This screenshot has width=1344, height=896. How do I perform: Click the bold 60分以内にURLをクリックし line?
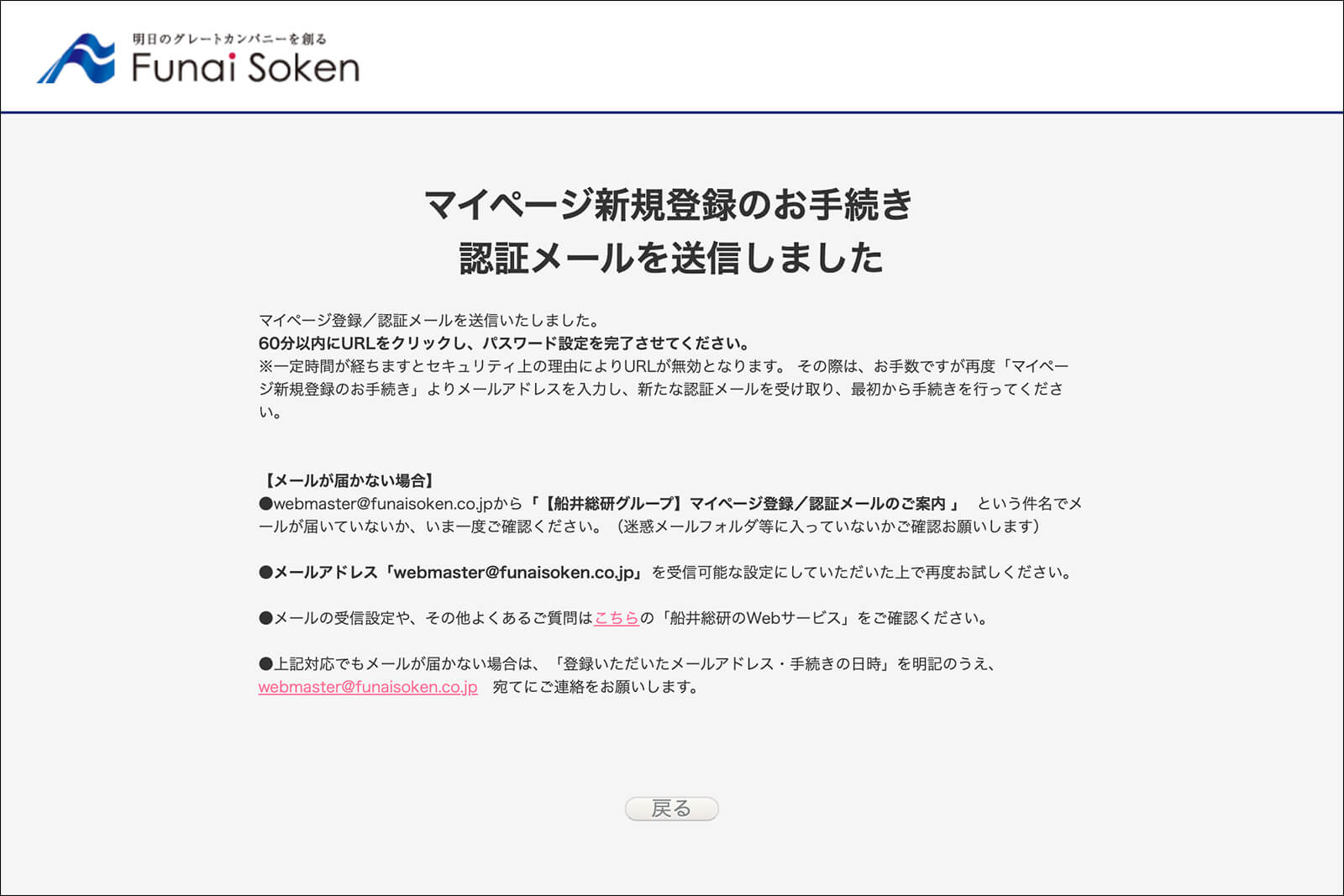pyautogui.click(x=504, y=343)
